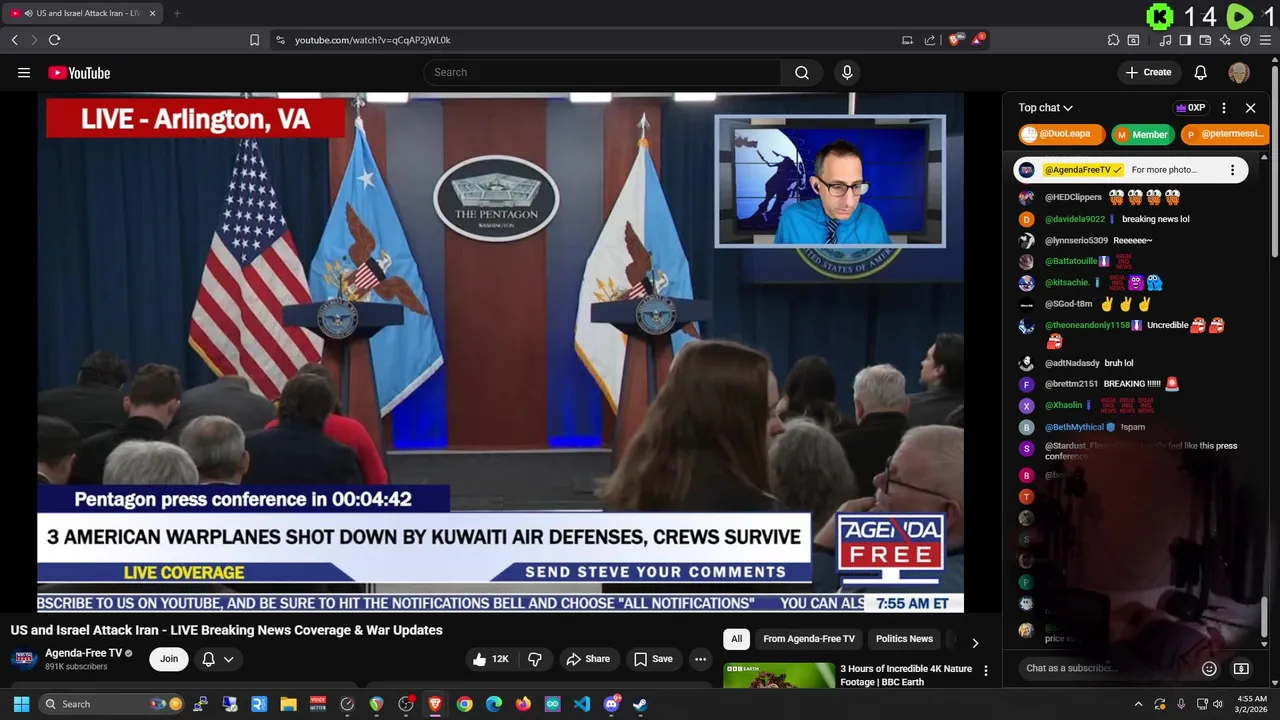Click the Join membership button
The image size is (1280, 720).
coord(169,658)
